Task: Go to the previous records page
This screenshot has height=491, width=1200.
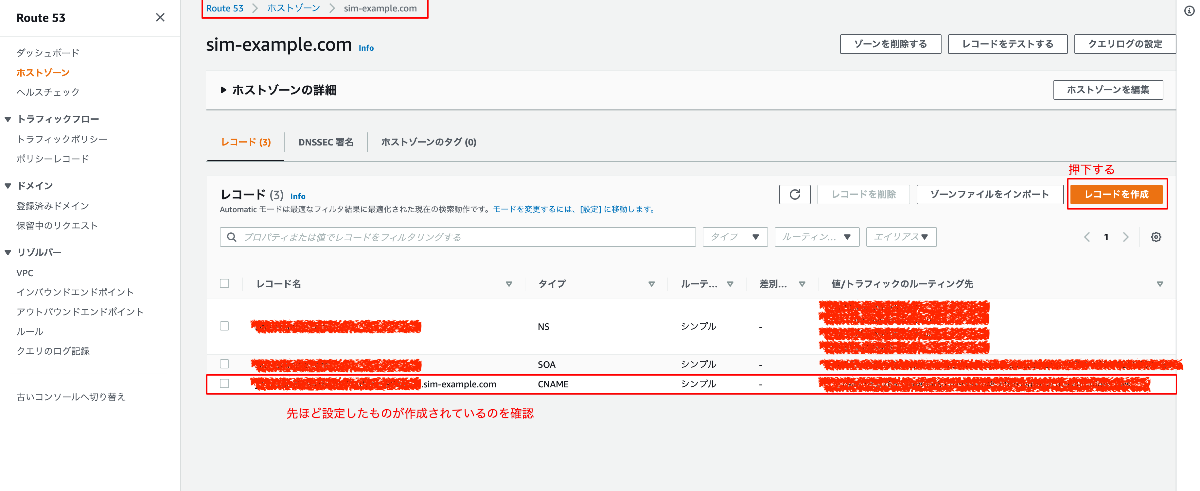Action: [x=1087, y=237]
